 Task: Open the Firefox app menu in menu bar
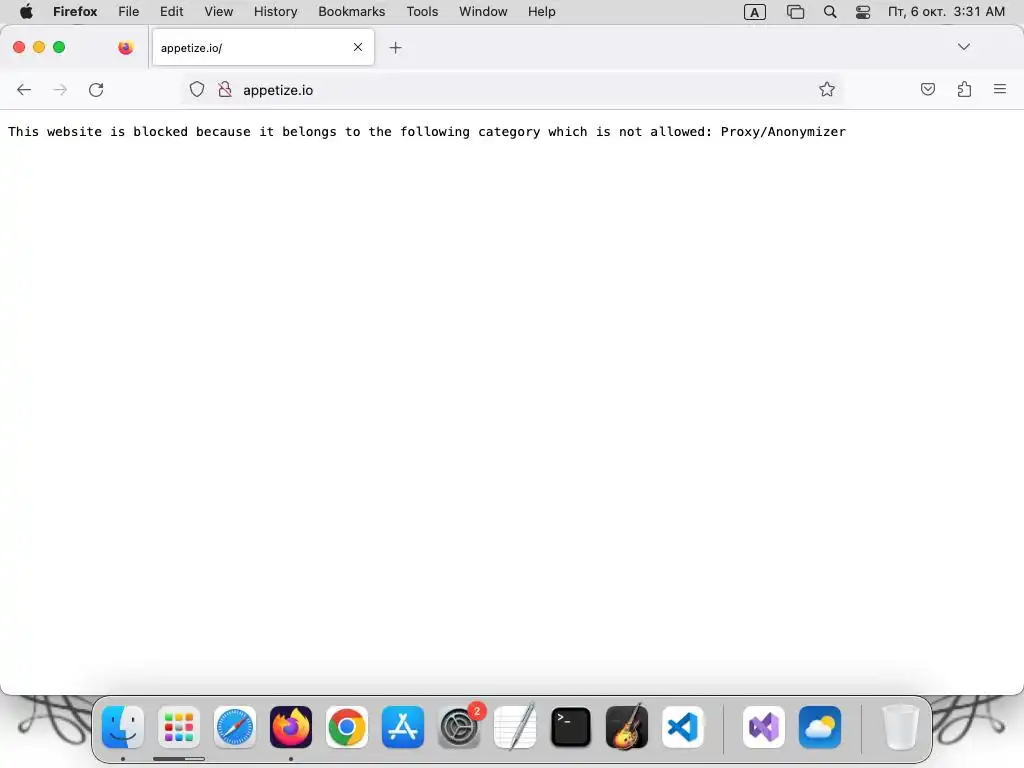click(75, 12)
